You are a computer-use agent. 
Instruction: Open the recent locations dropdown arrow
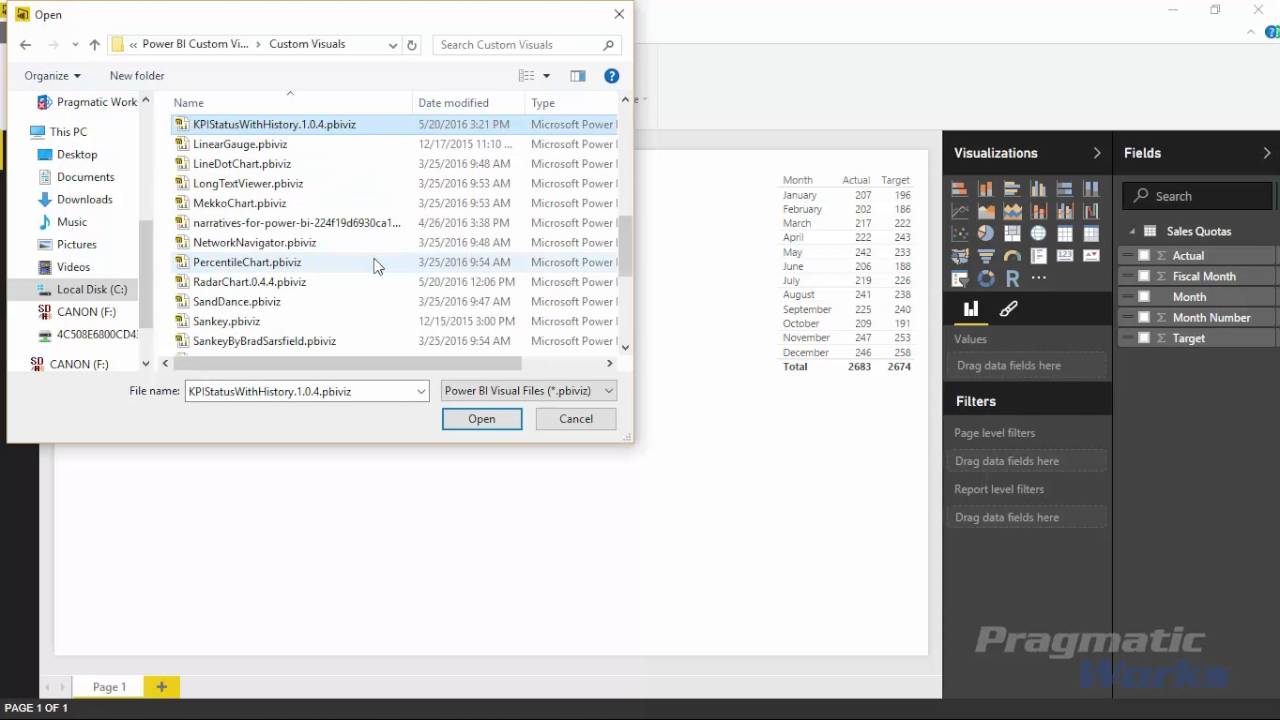point(75,45)
